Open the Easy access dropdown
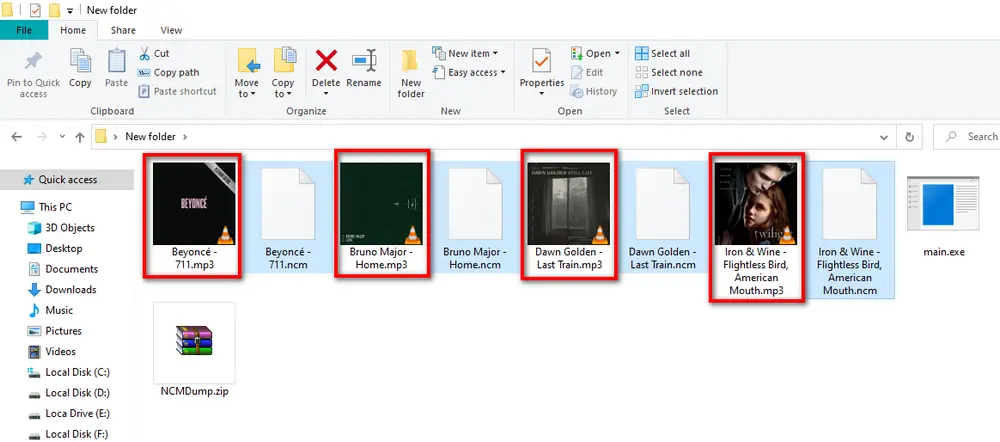 [x=469, y=73]
